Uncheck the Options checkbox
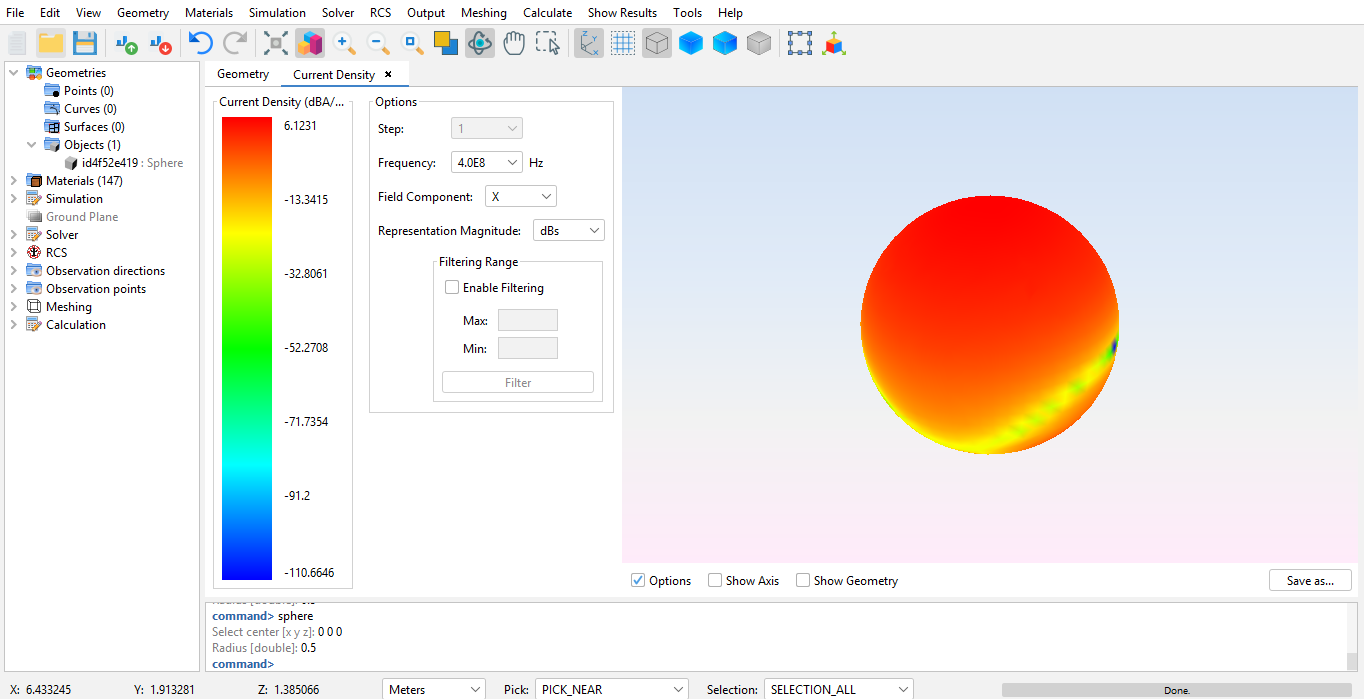The height and width of the screenshot is (699, 1364). click(638, 580)
